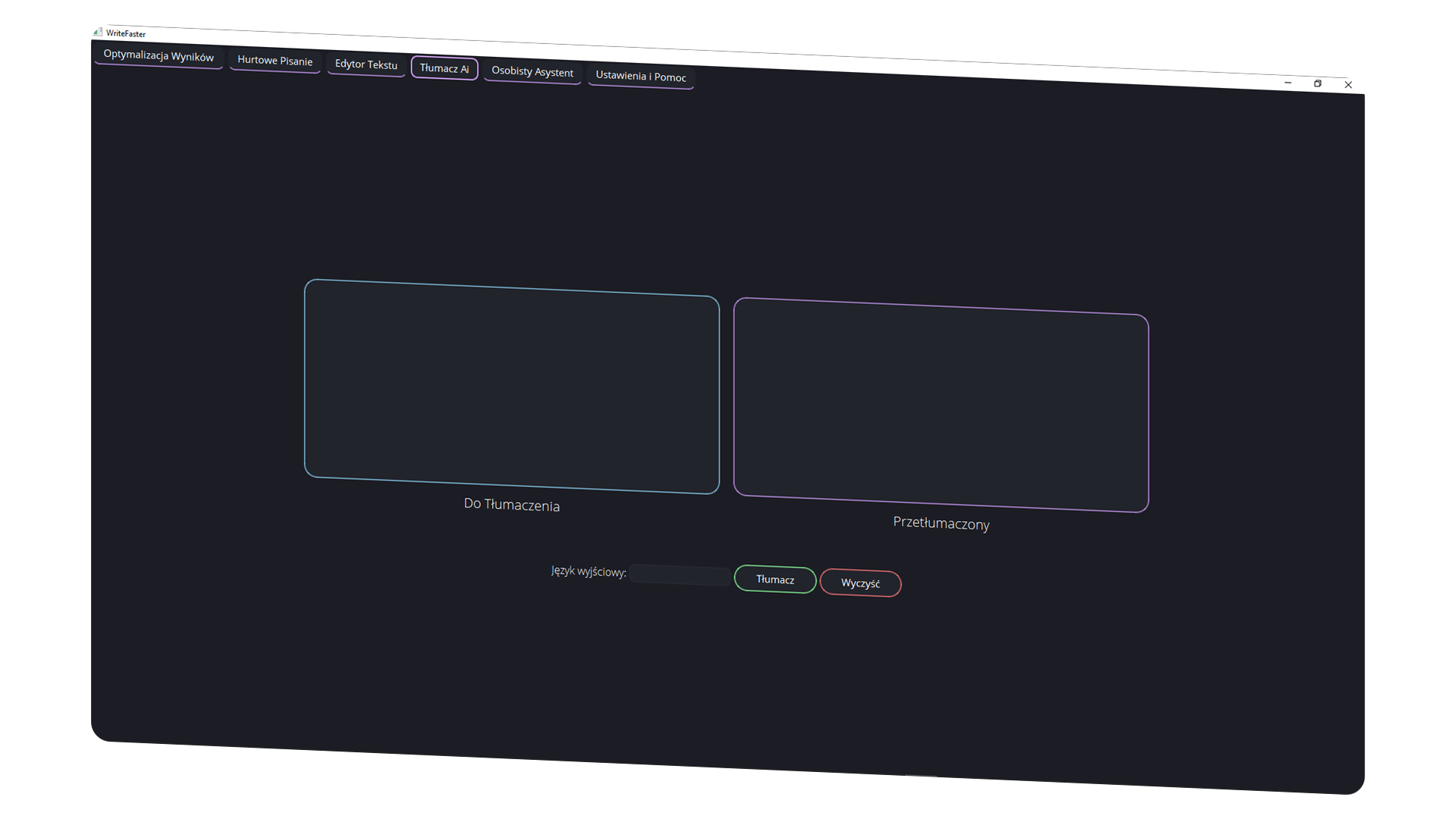Open the Optymalizacja Wyników tab

tap(158, 56)
